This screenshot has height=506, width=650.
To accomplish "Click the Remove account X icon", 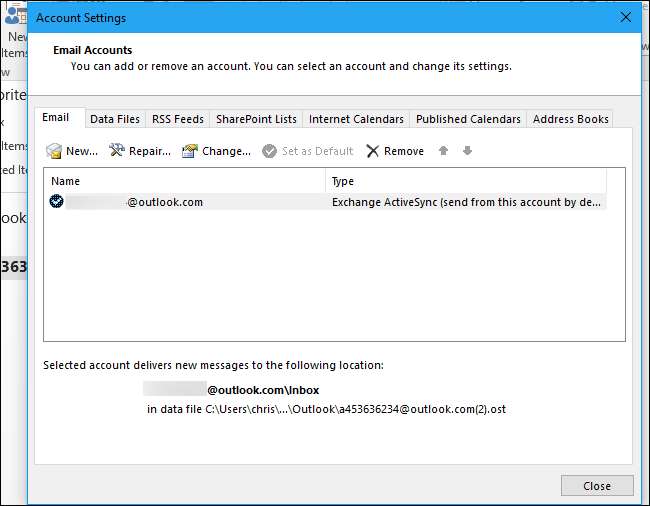I will point(373,151).
